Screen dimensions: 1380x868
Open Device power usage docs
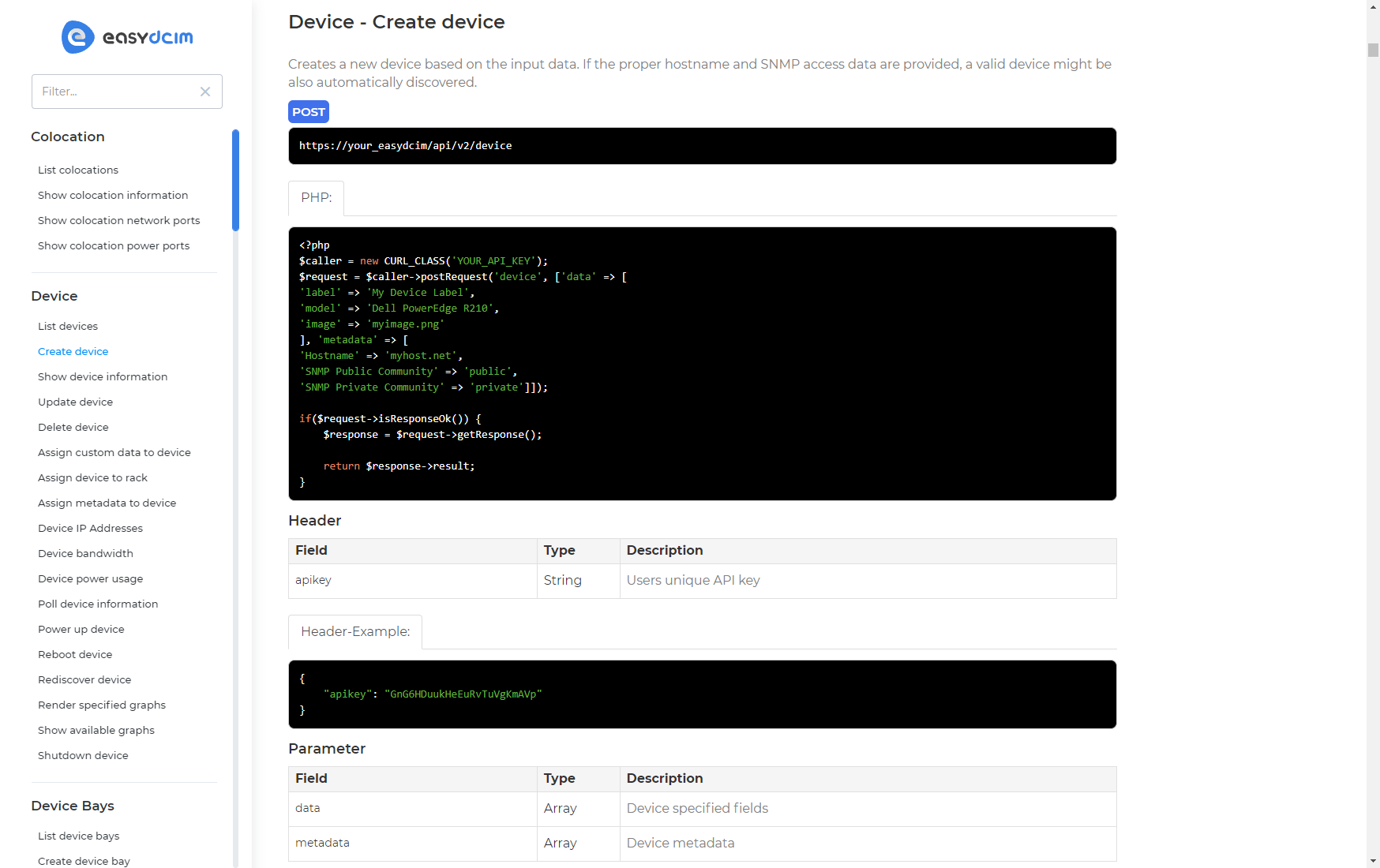[90, 578]
